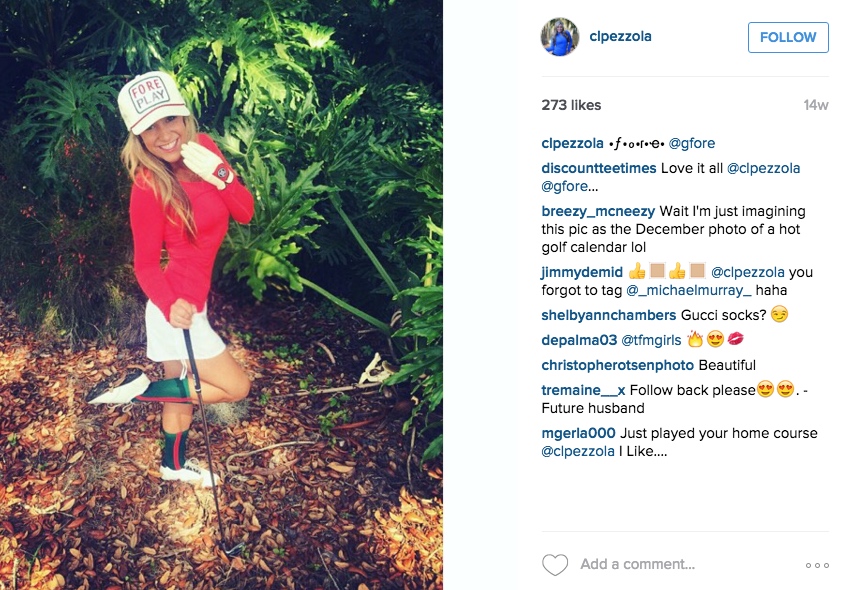Screen dimensions: 845x590
Task: Visit tremaine__x commenter profile
Action: click(x=583, y=390)
